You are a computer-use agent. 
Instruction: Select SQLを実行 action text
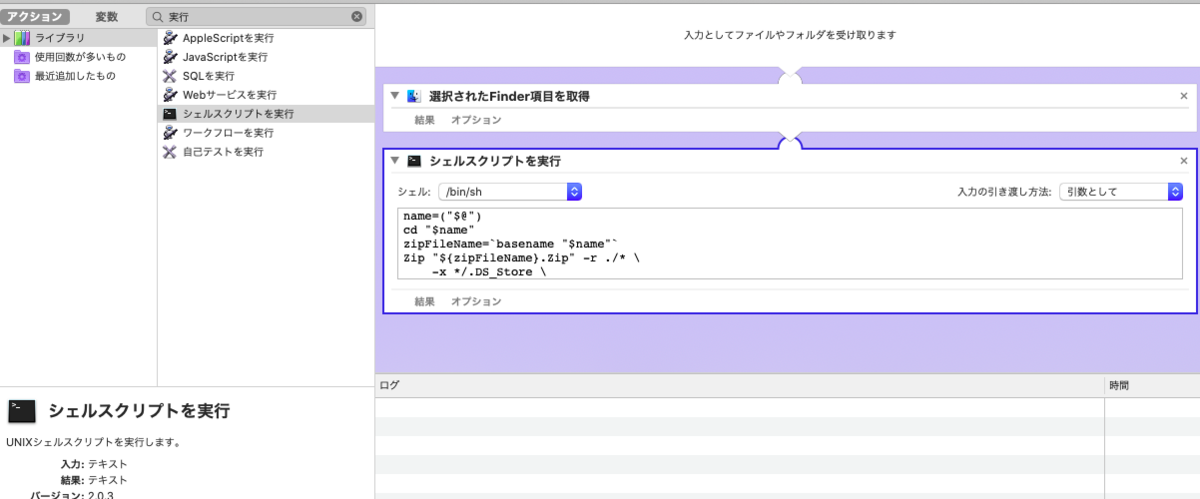208,76
